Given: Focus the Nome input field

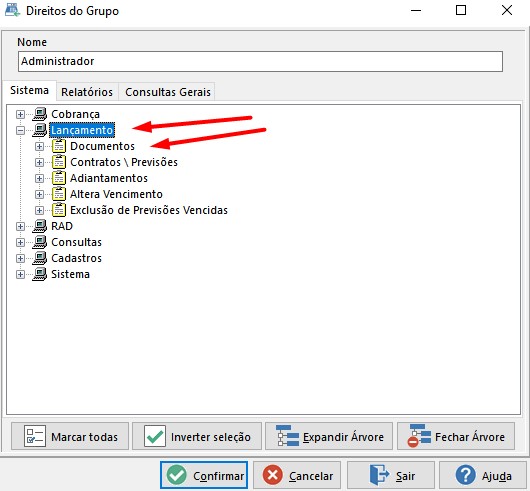Looking at the screenshot, I should click(x=260, y=62).
